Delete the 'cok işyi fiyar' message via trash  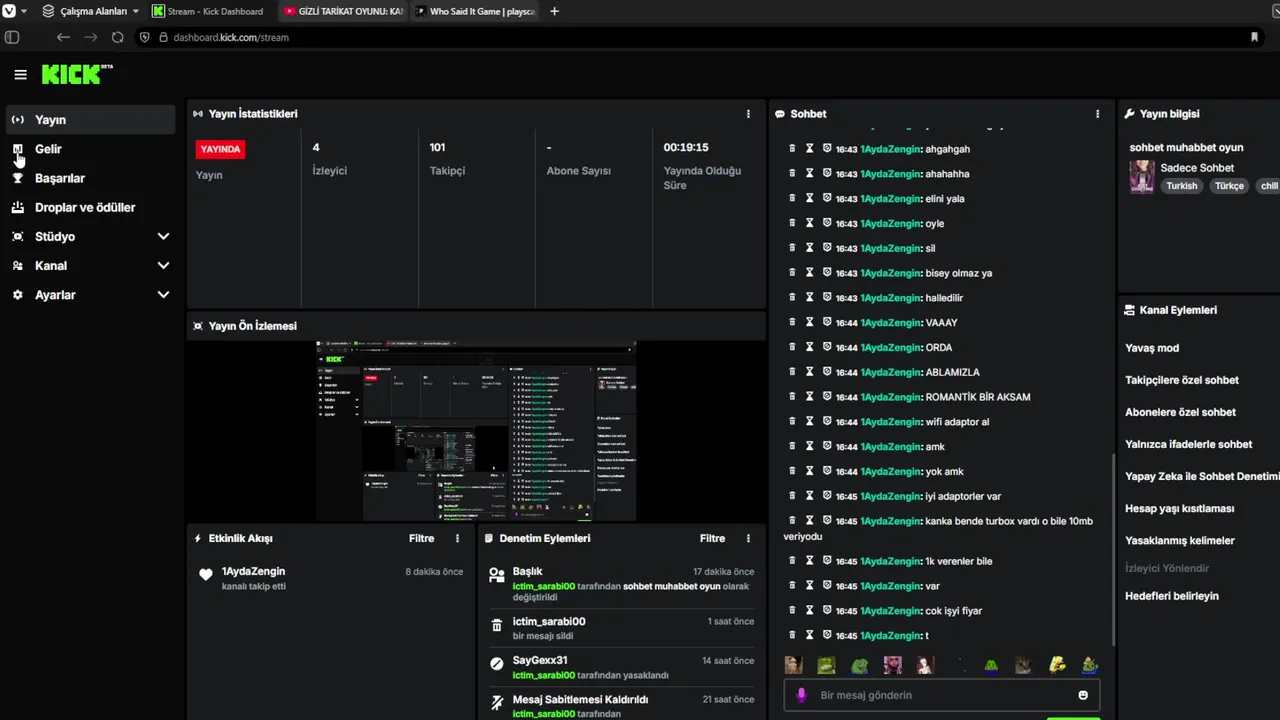[x=792, y=610]
